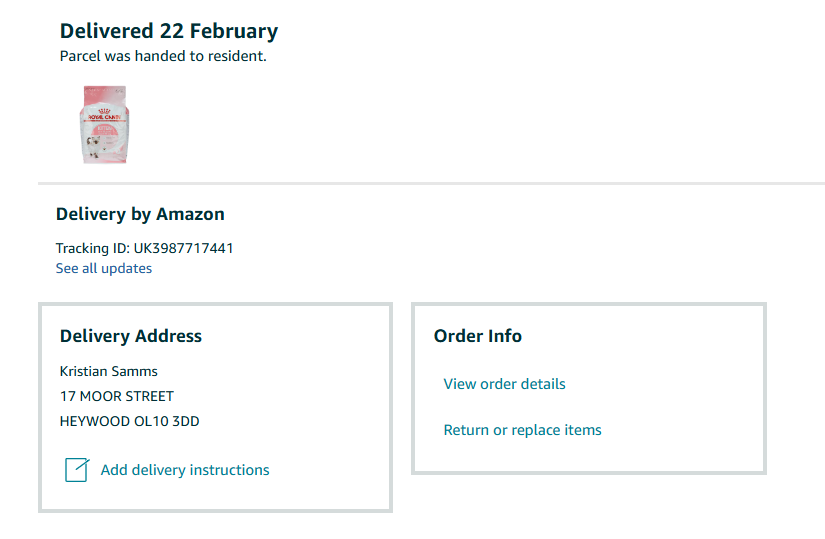Viewport: 825px width, 539px height.
Task: Click the 'Delivery by Amazon' heading
Action: pos(140,214)
